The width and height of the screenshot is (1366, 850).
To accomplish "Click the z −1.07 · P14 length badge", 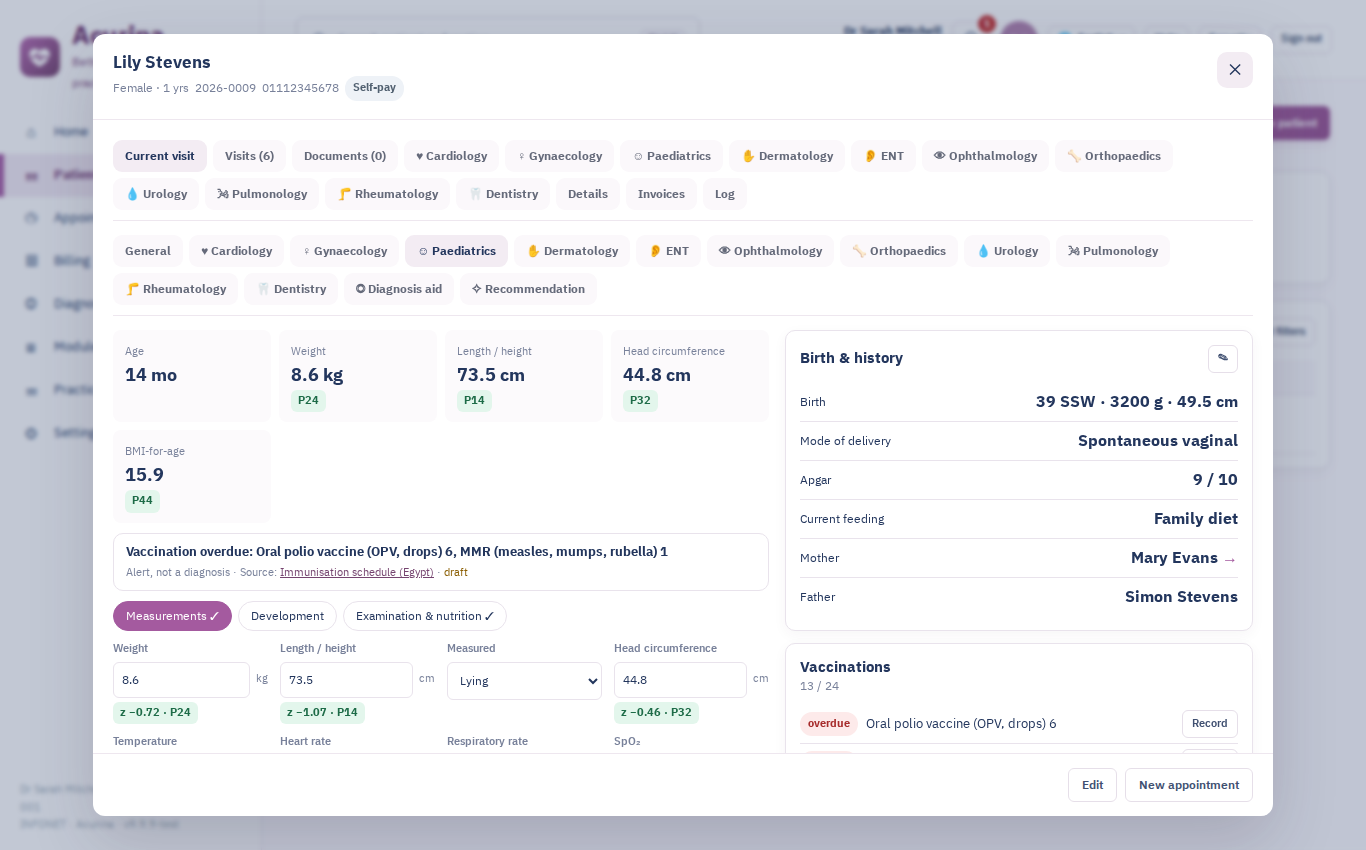I will click(322, 713).
